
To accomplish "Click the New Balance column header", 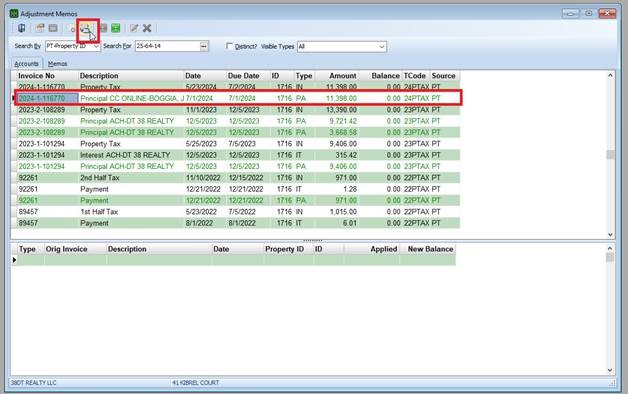I will 428,249.
